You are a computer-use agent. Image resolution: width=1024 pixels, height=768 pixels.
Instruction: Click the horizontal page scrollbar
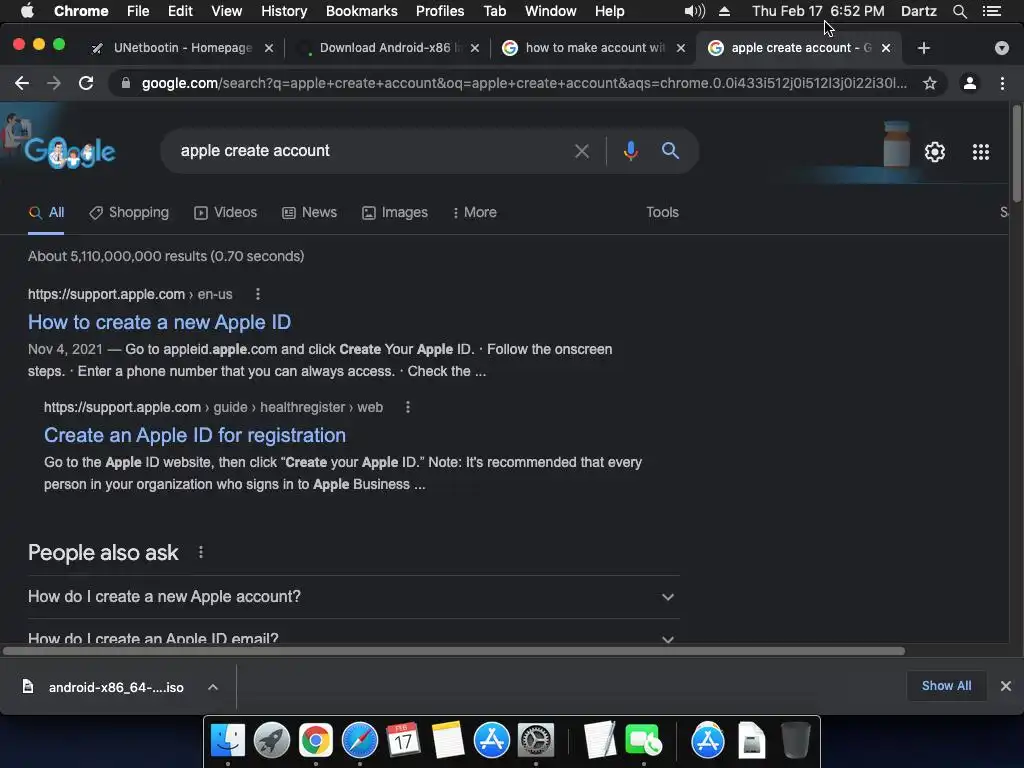pos(454,651)
